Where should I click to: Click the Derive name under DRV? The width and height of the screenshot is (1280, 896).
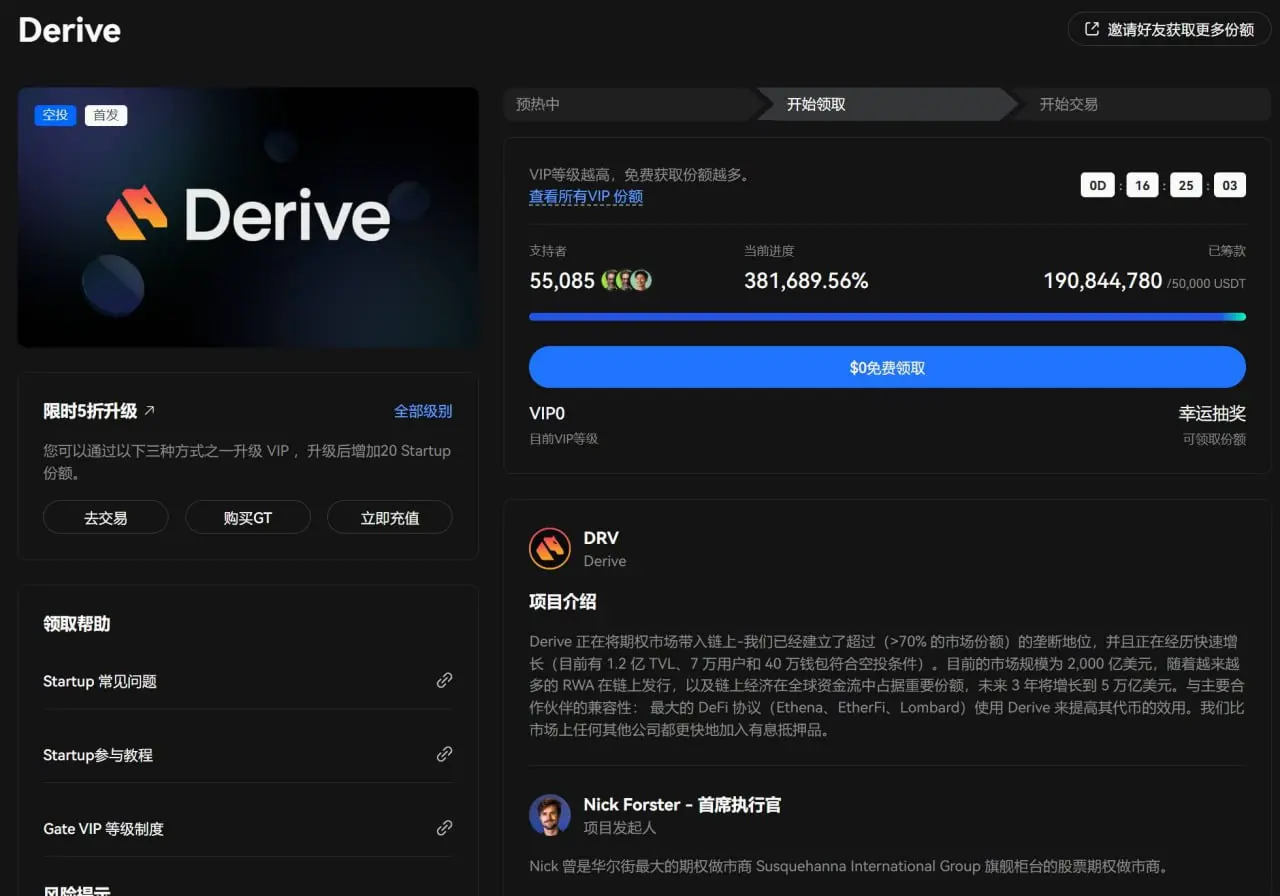pos(605,561)
